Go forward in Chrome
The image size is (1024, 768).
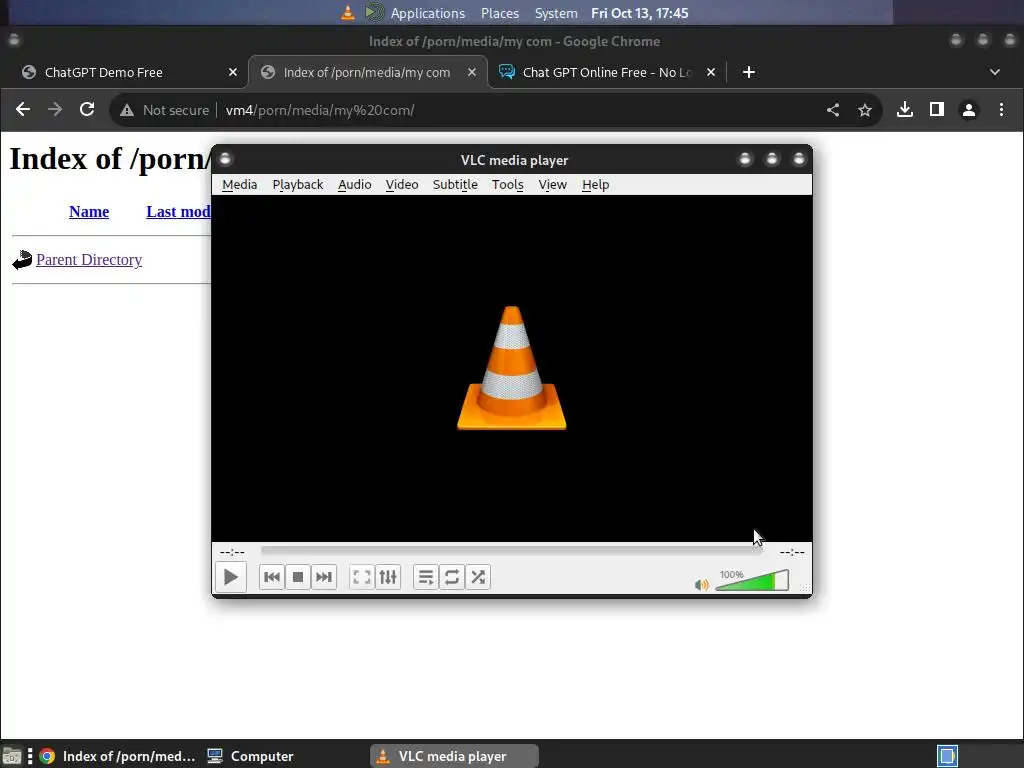click(55, 110)
